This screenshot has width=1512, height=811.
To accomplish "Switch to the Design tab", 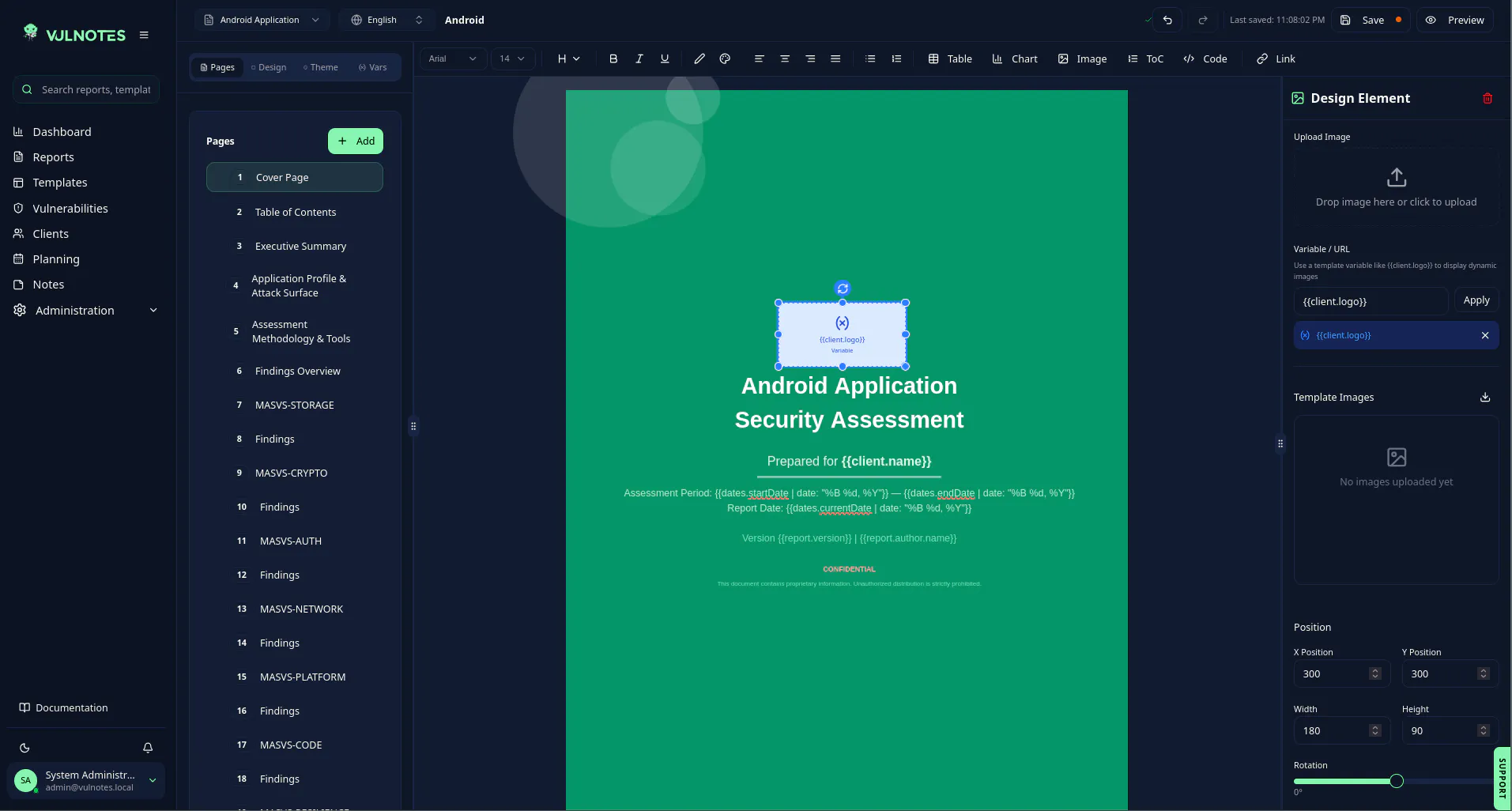I will pos(269,67).
